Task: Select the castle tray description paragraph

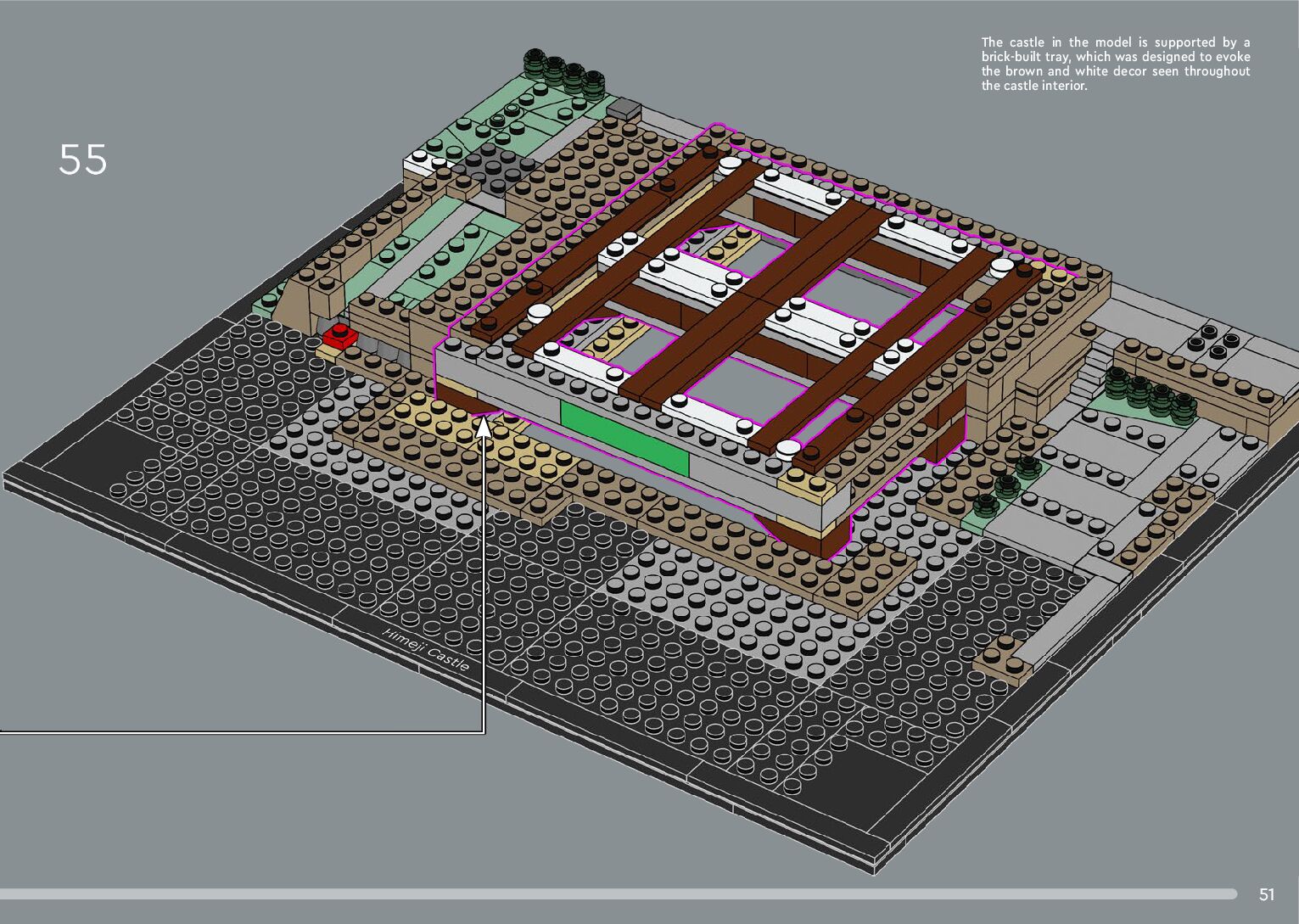Action: tap(1115, 64)
